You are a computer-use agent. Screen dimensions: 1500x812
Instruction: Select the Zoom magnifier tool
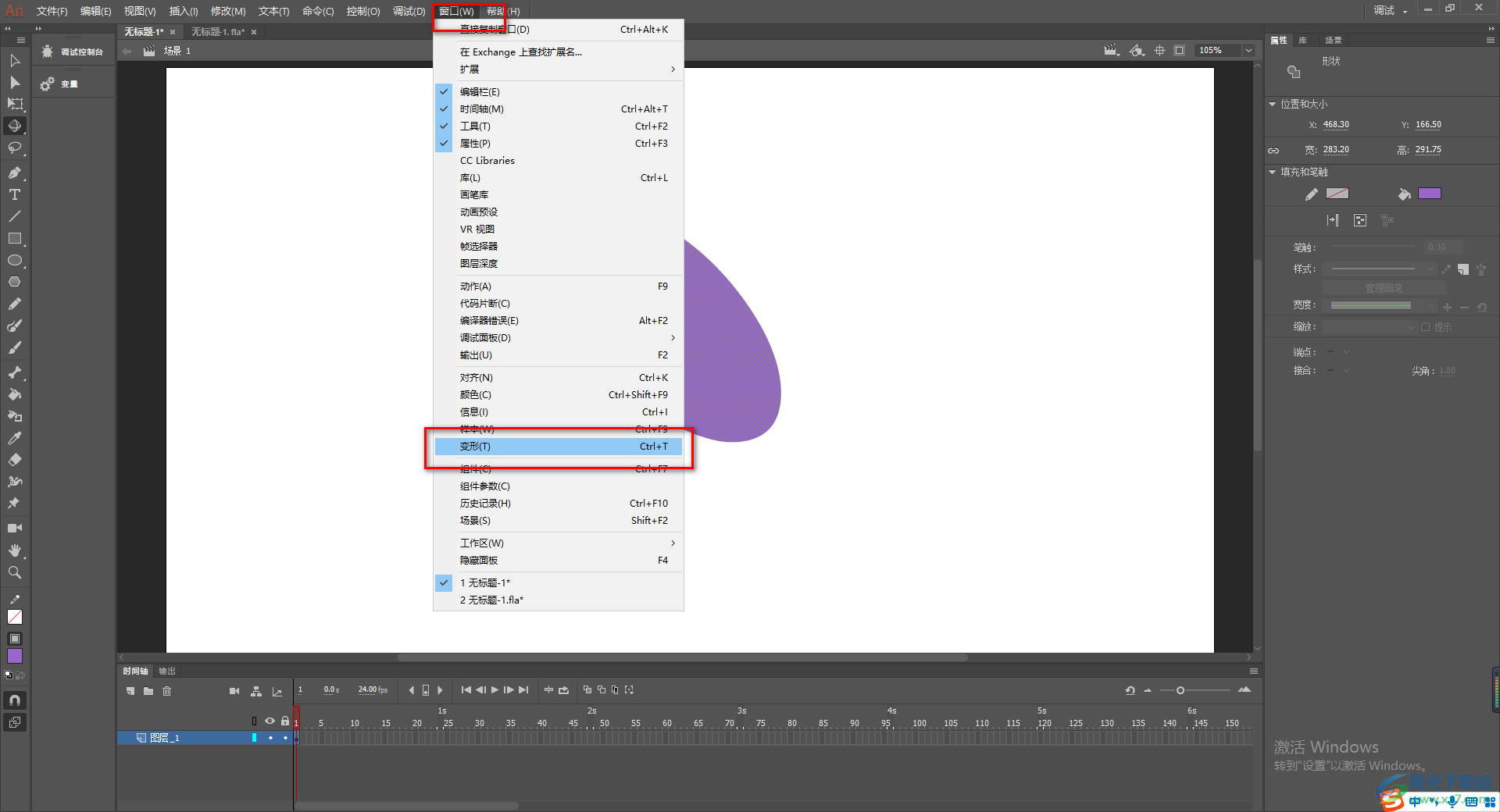[x=15, y=572]
